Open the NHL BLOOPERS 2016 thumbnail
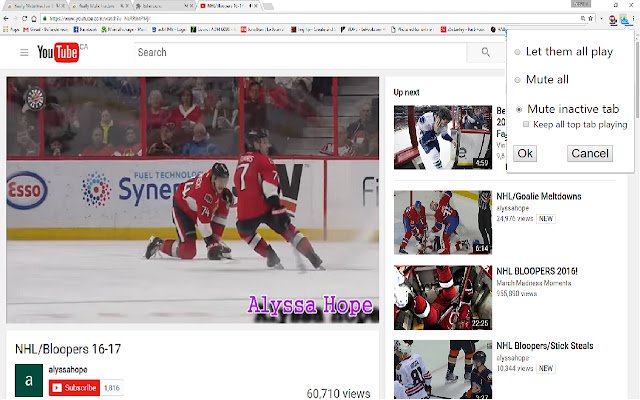The height and width of the screenshot is (400, 640). (442, 298)
